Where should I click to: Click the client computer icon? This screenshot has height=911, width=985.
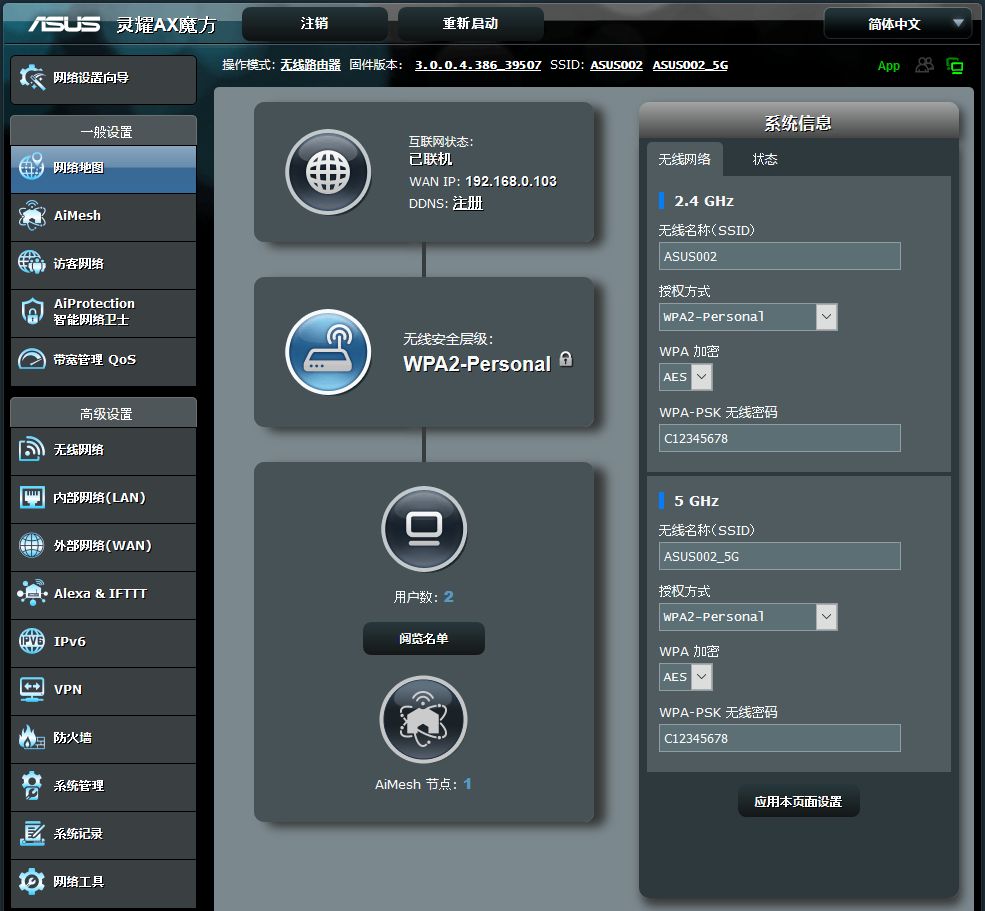click(424, 529)
